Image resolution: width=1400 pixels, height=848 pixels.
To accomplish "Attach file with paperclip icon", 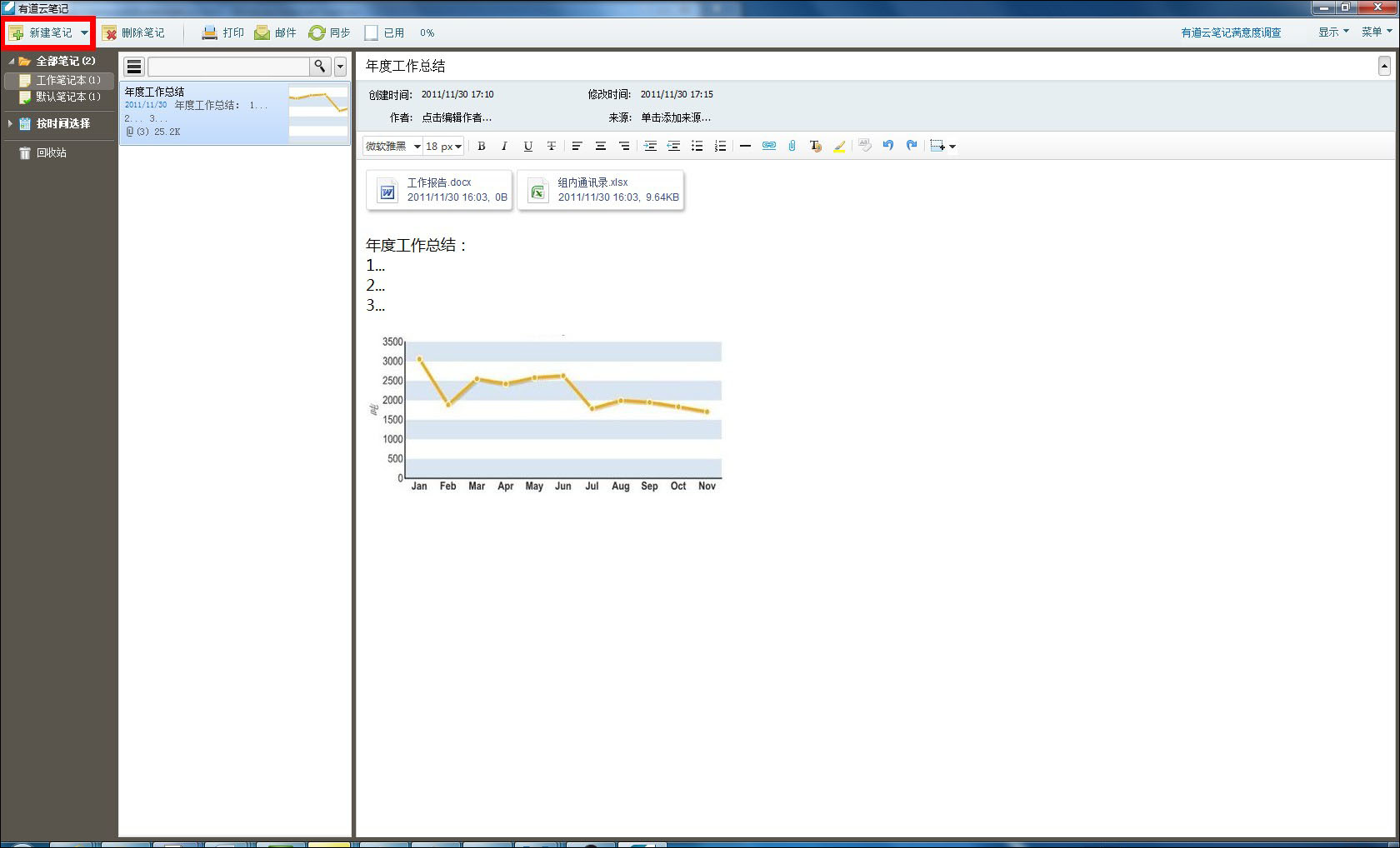I will point(792,147).
